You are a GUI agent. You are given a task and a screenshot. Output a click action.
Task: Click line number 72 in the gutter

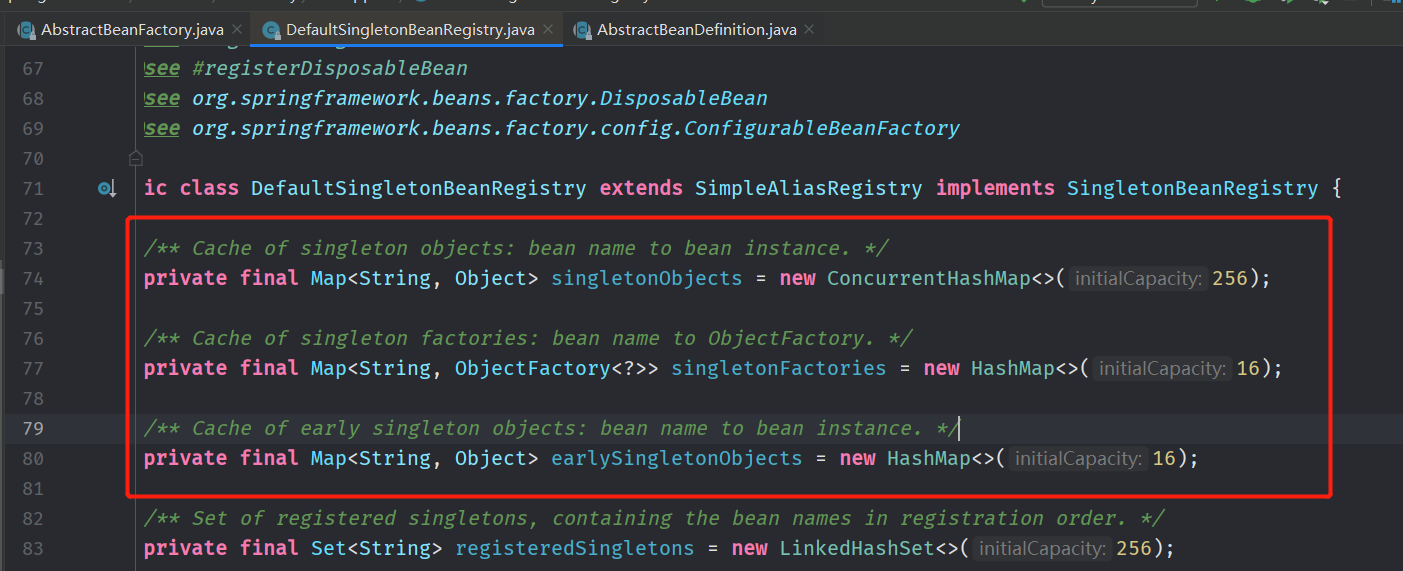coord(32,218)
